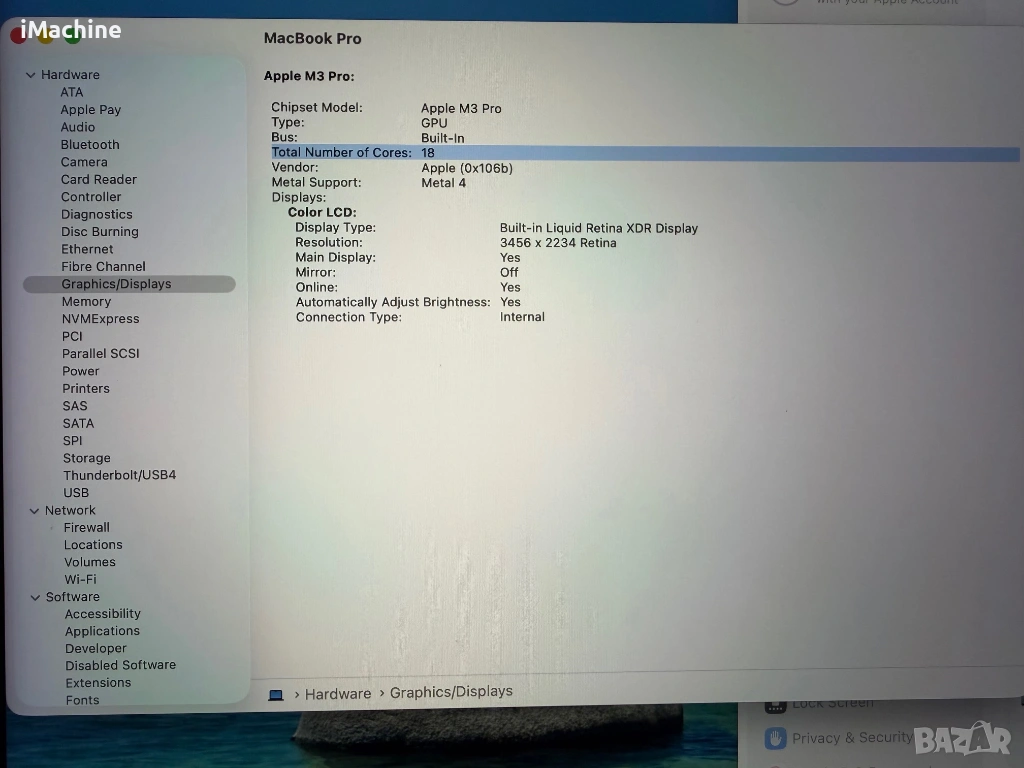Select Thunderbolt/USB4 in the sidebar
The image size is (1024, 768).
(119, 475)
